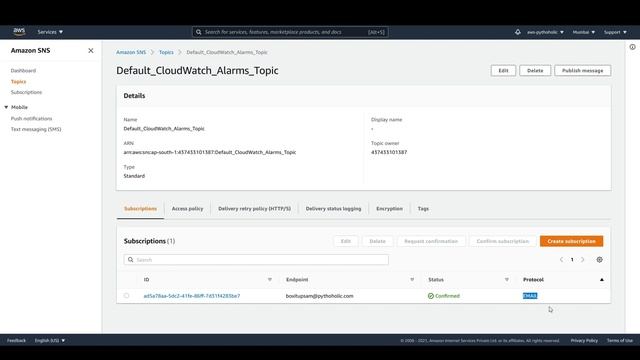Viewport: 640px width, 360px height.
Task: Open the Tags tab
Action: pos(423,209)
